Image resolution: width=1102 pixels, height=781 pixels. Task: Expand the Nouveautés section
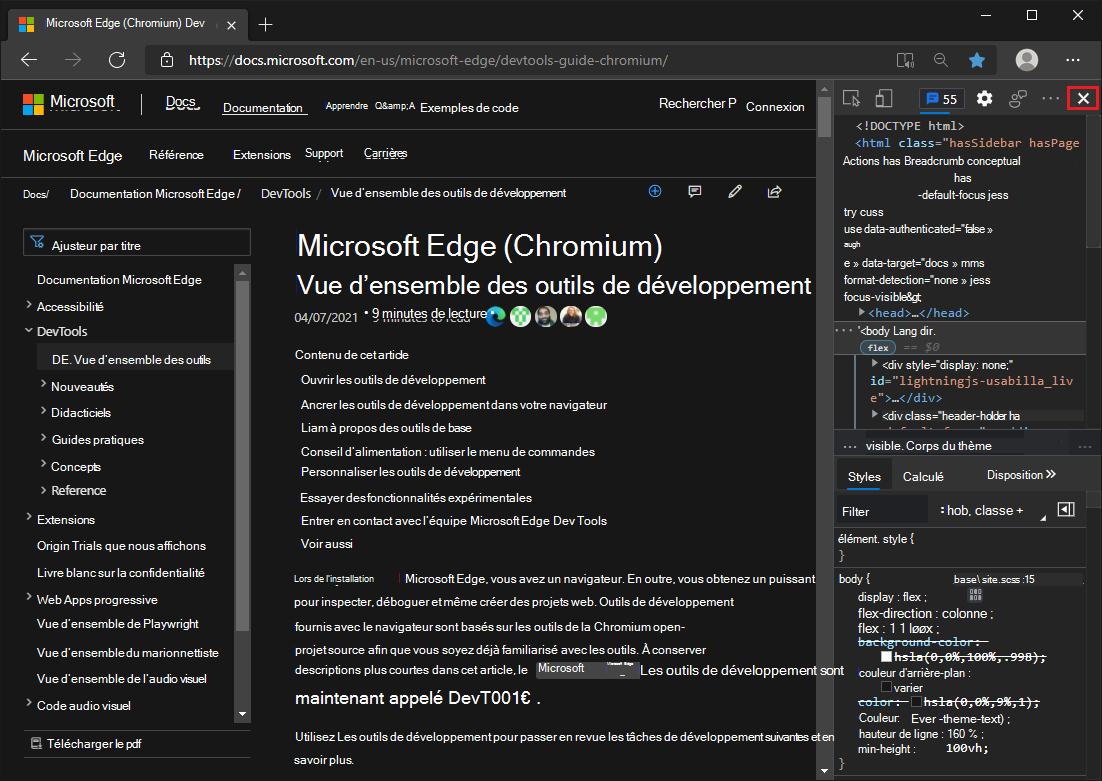click(44, 385)
